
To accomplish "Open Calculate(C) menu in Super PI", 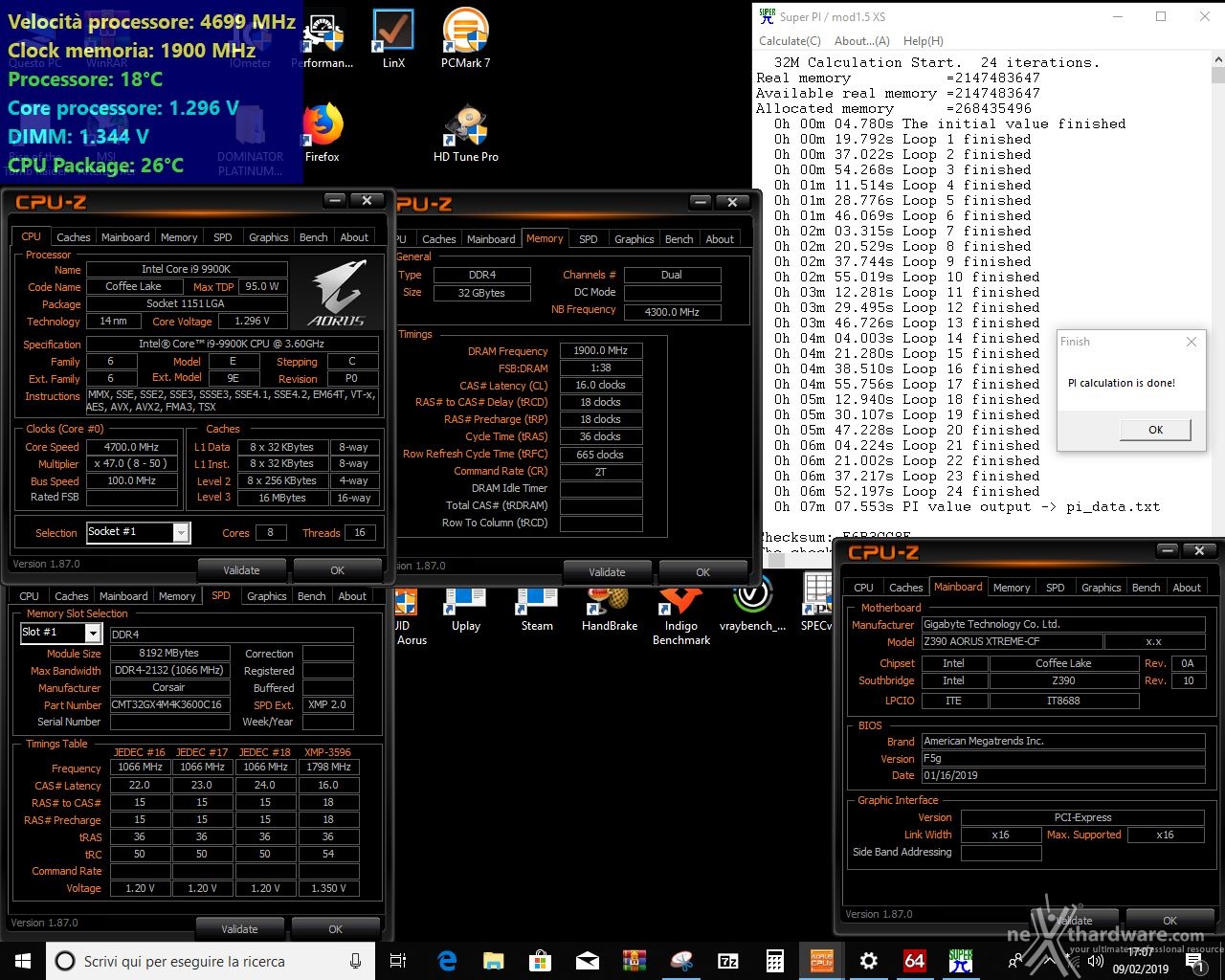I will (x=790, y=41).
